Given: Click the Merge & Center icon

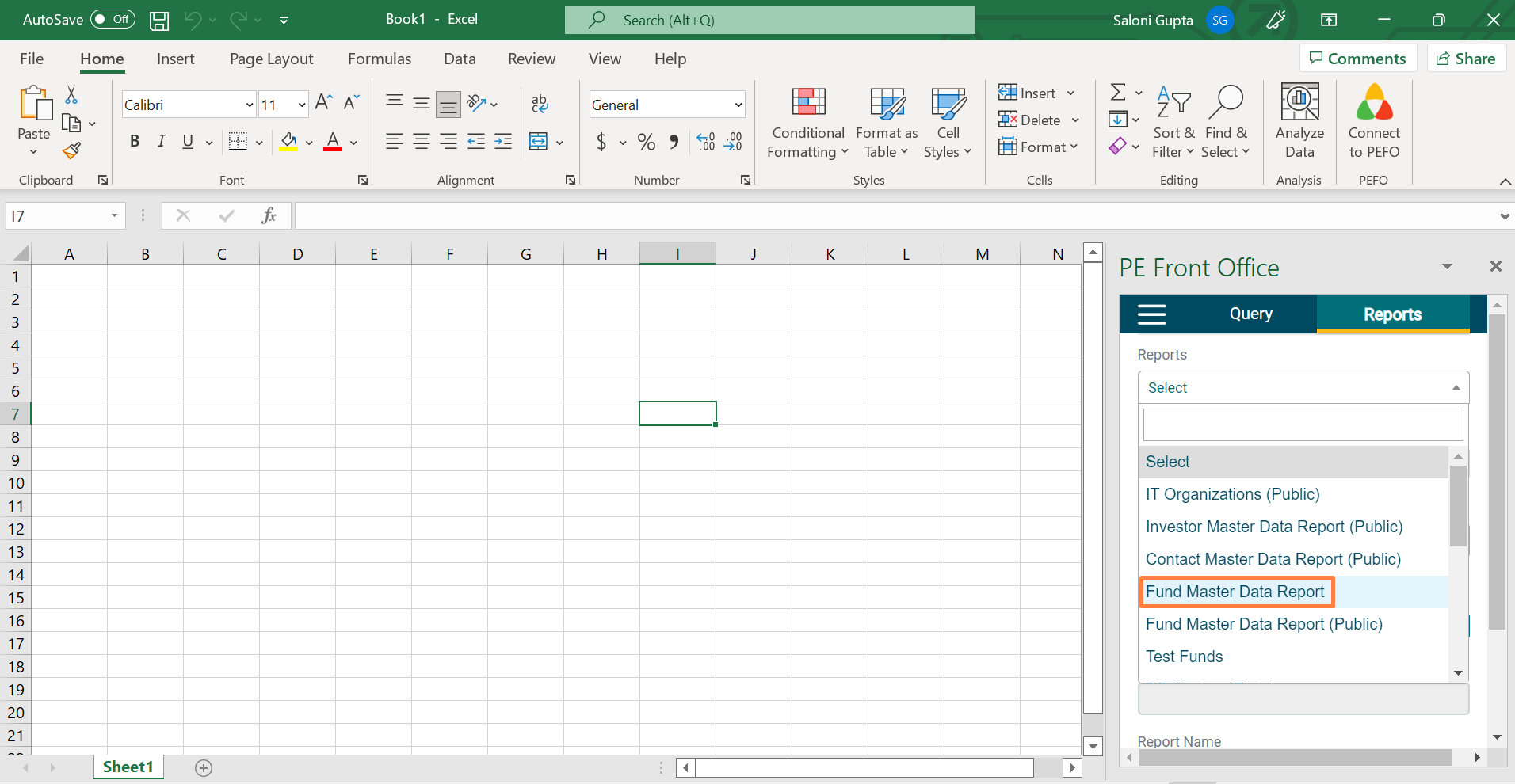Looking at the screenshot, I should pyautogui.click(x=539, y=142).
